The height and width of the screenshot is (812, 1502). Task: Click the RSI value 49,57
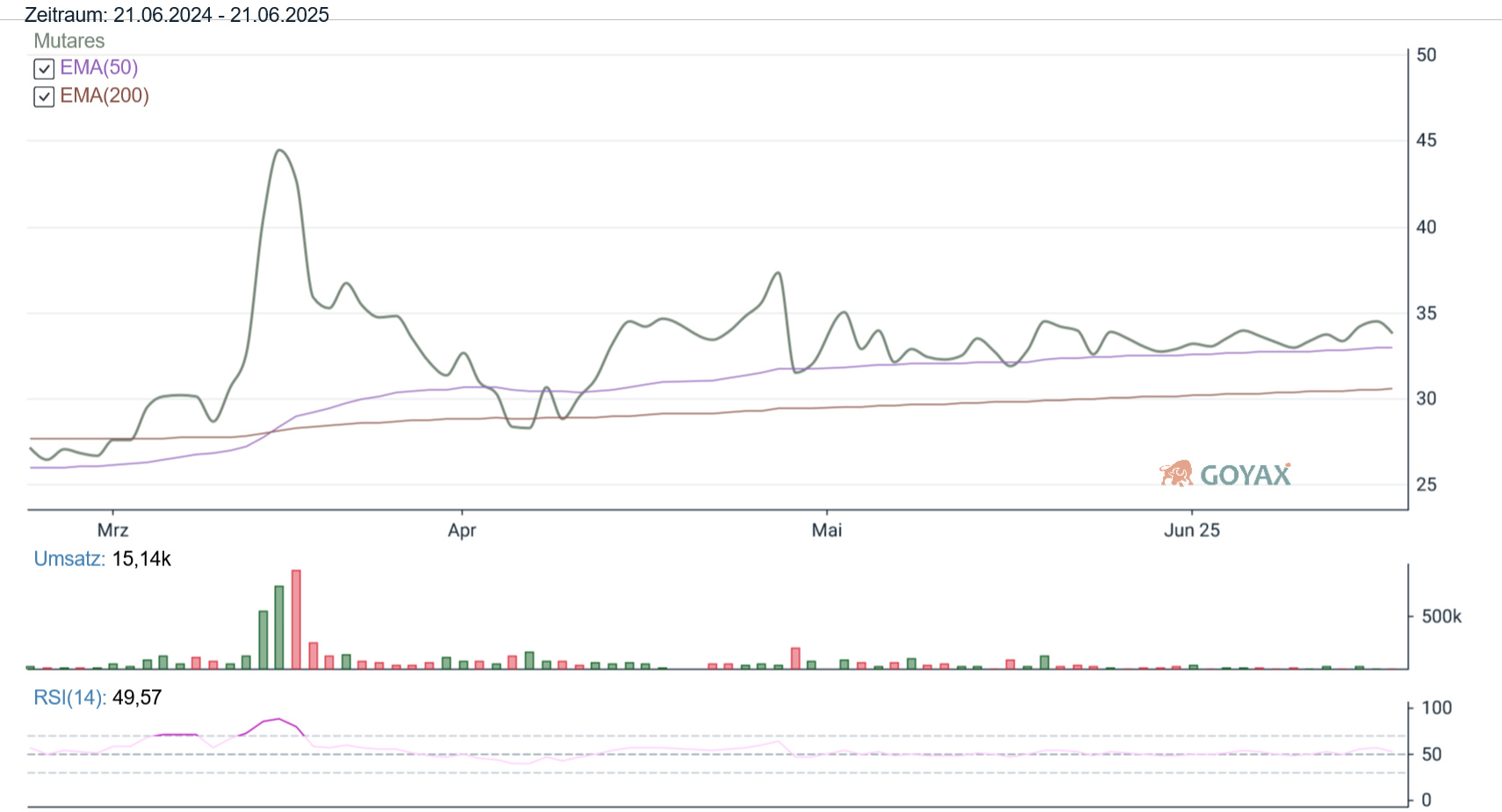point(137,698)
